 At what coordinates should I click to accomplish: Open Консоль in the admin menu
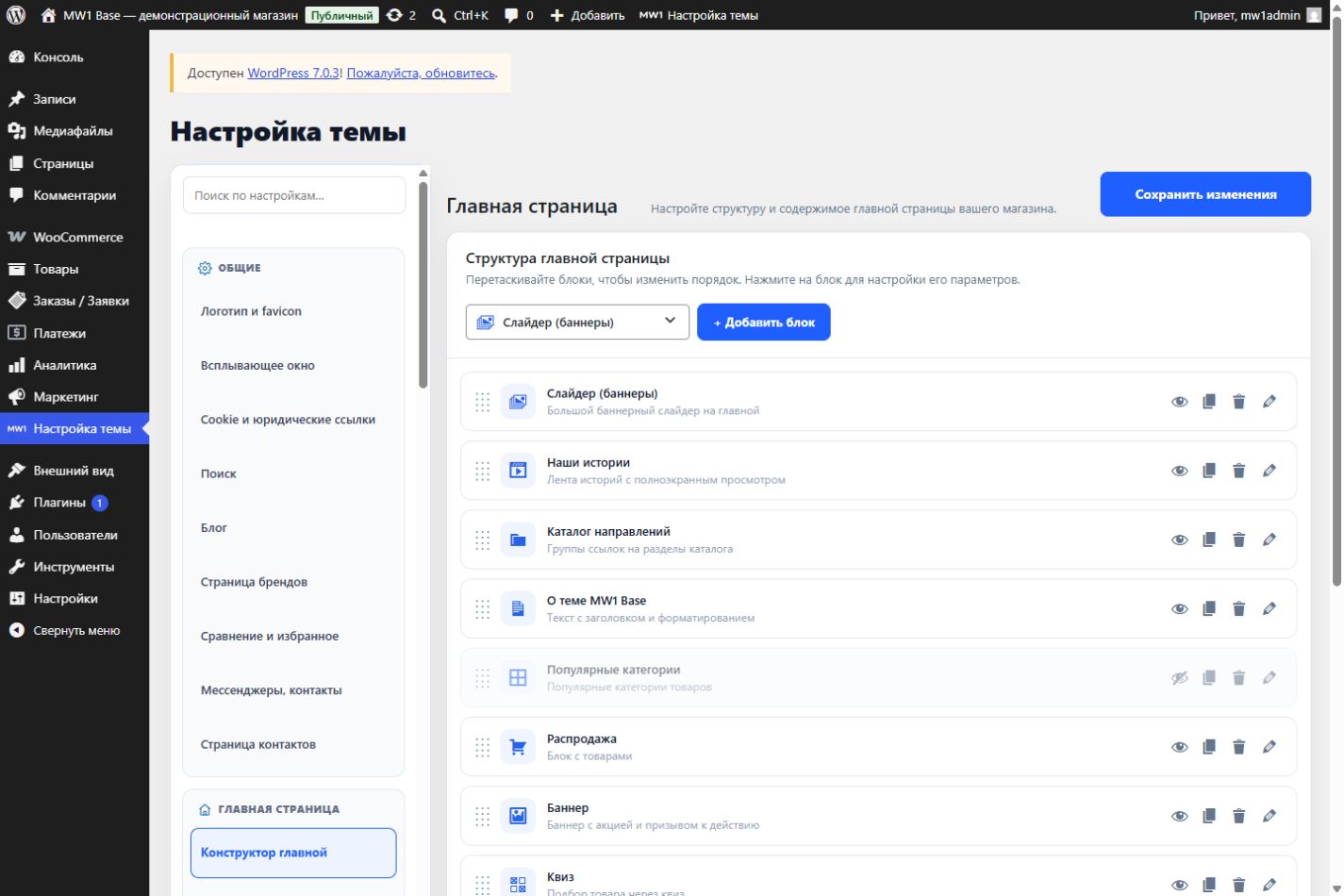75,58
